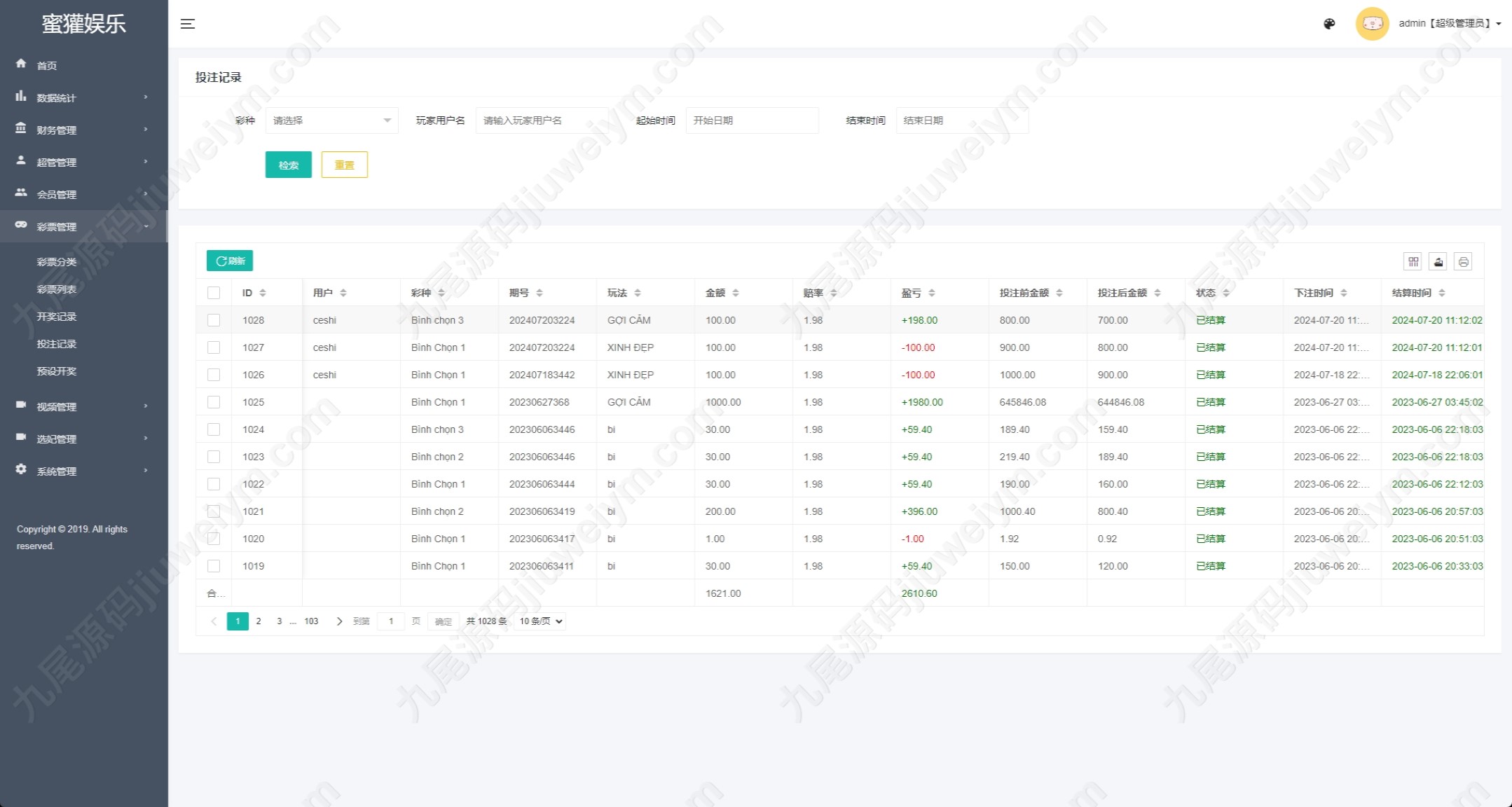Focus the 玩家用户名 input field

click(x=542, y=120)
